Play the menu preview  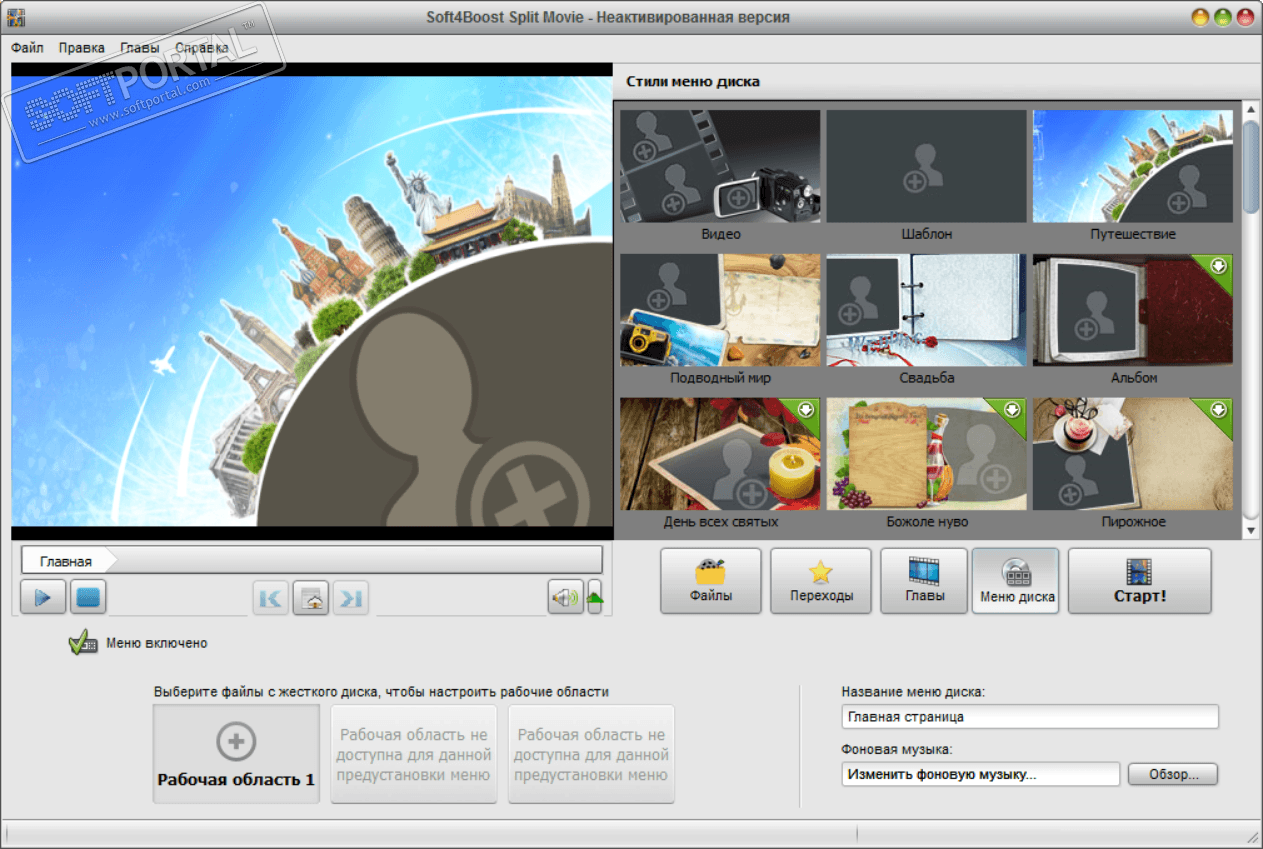43,598
